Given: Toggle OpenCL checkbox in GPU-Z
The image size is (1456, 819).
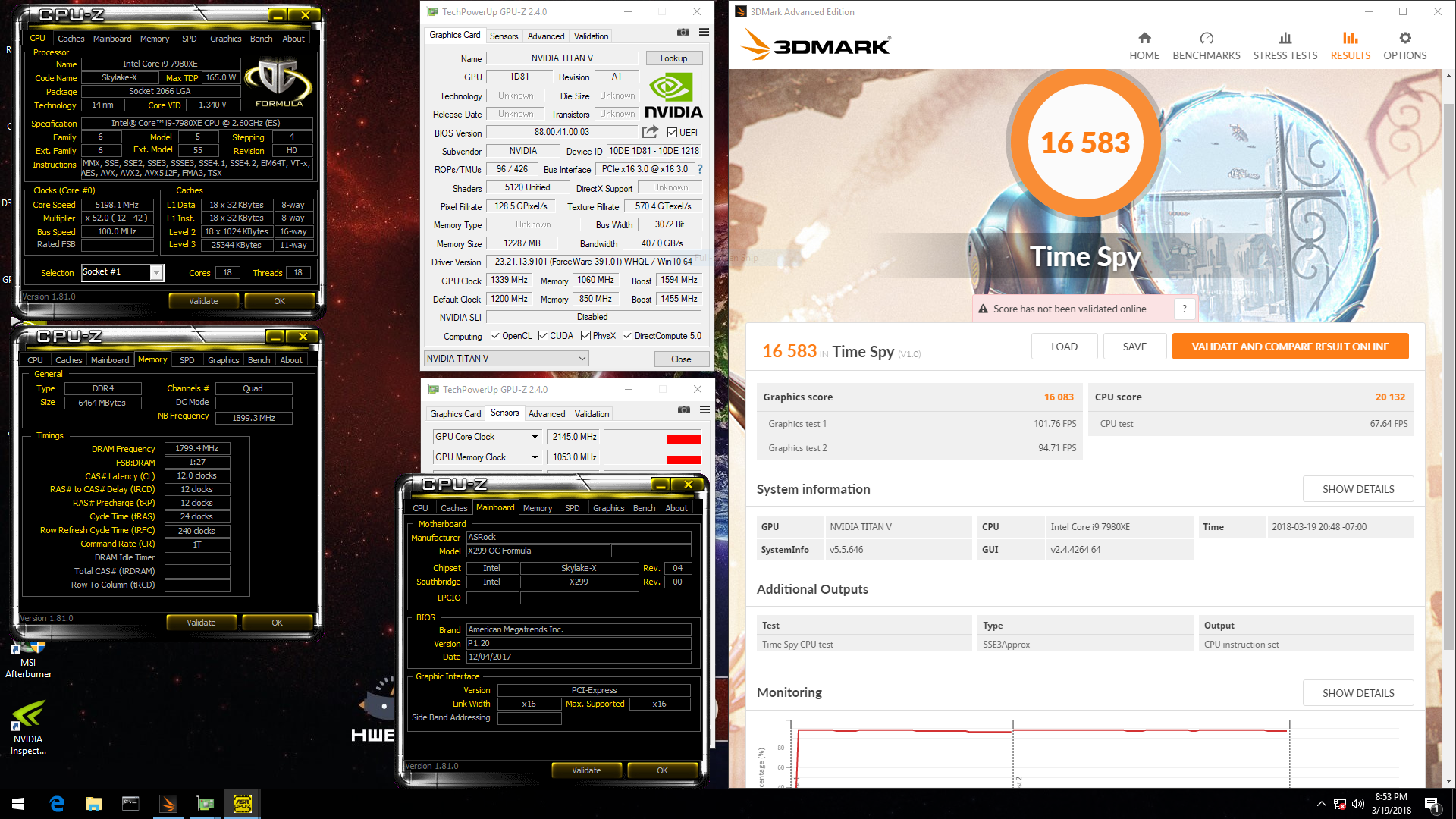Looking at the screenshot, I should [495, 336].
